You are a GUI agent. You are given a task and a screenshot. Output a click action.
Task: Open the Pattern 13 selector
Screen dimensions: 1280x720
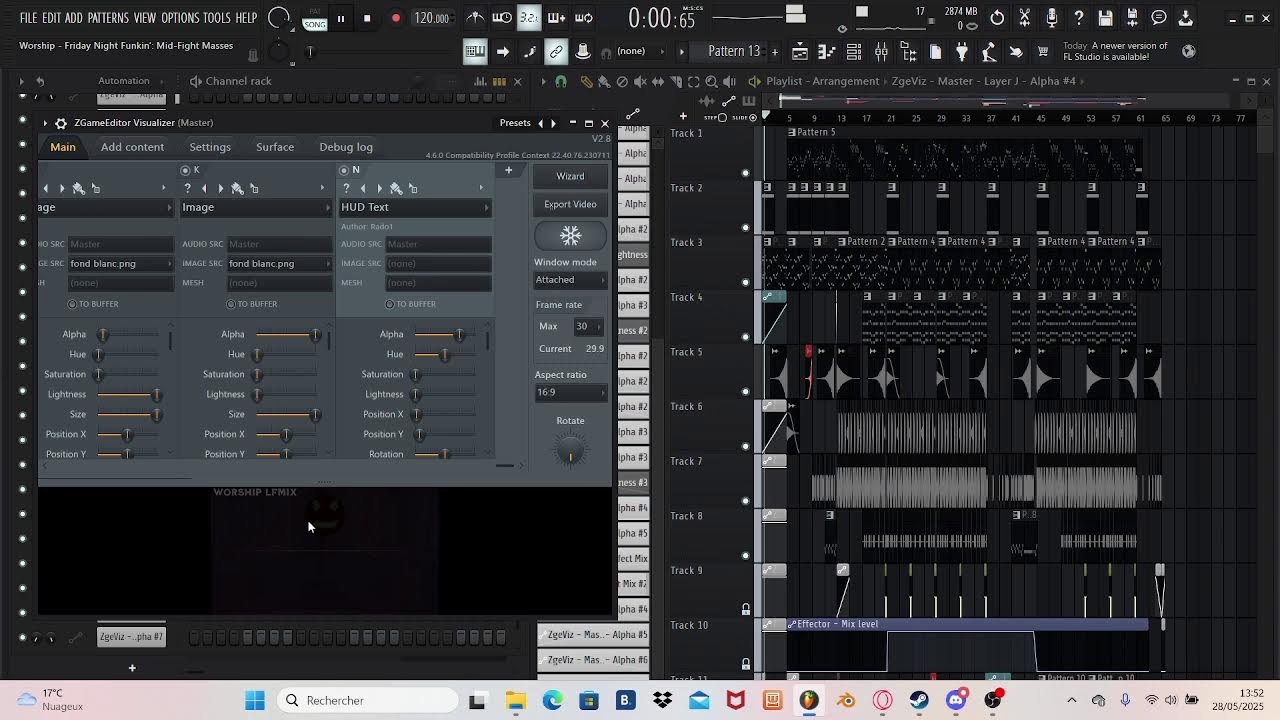tap(735, 51)
